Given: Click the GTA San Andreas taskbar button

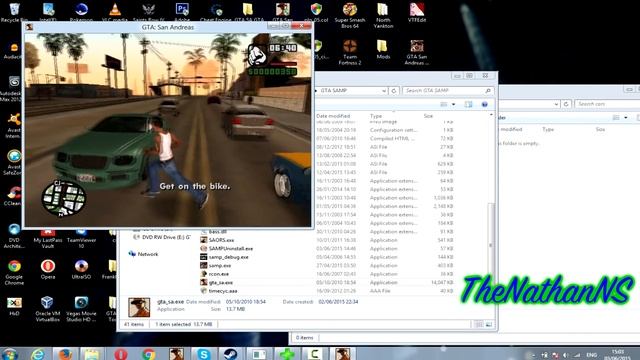Looking at the screenshot, I should (x=342, y=354).
